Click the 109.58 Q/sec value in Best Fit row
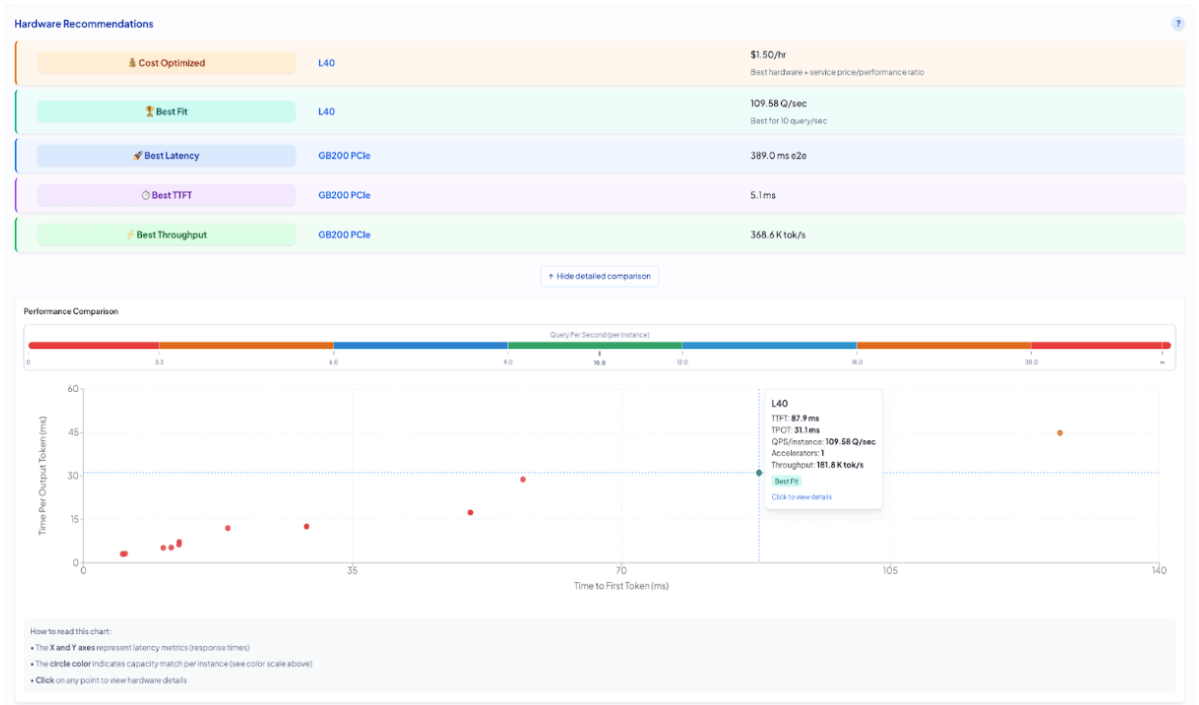1199x705 pixels. click(778, 103)
